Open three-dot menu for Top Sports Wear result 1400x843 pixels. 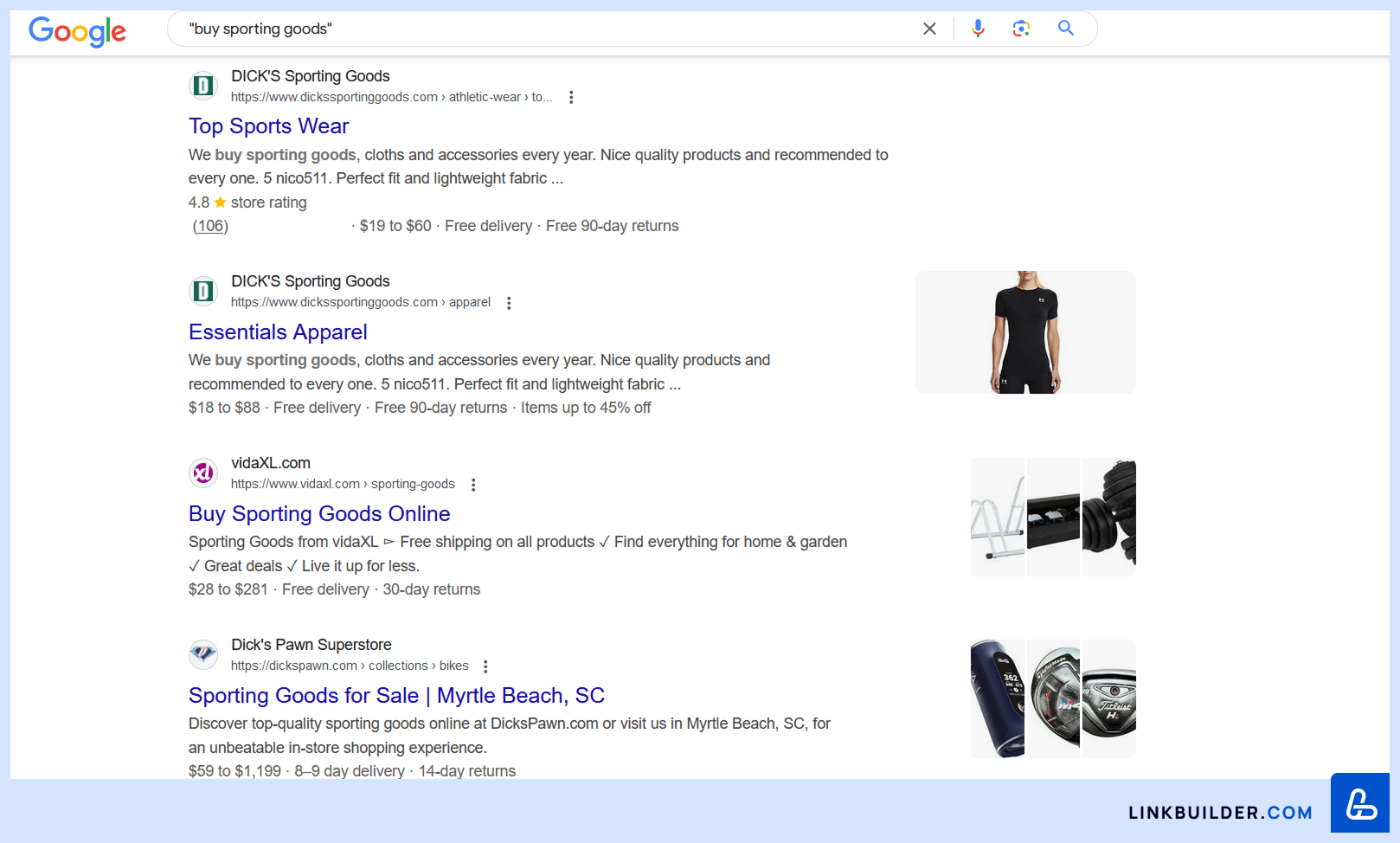(x=571, y=97)
